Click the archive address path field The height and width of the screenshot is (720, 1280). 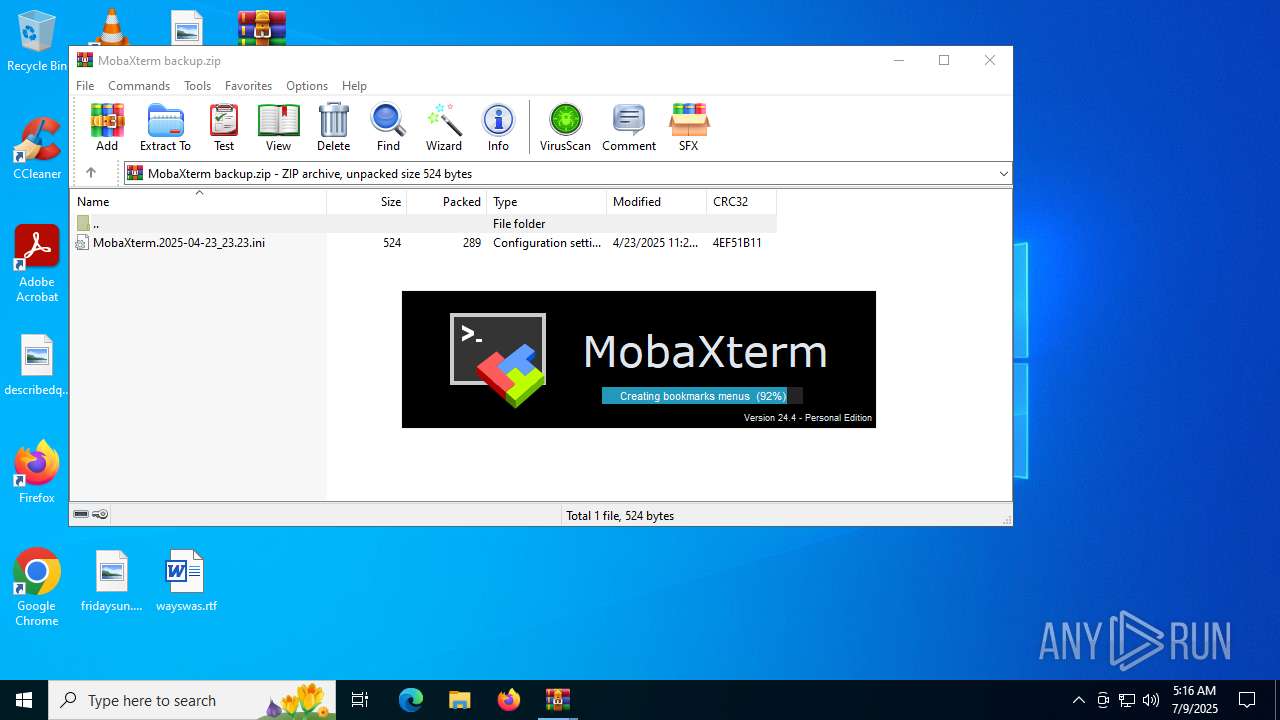(x=566, y=174)
